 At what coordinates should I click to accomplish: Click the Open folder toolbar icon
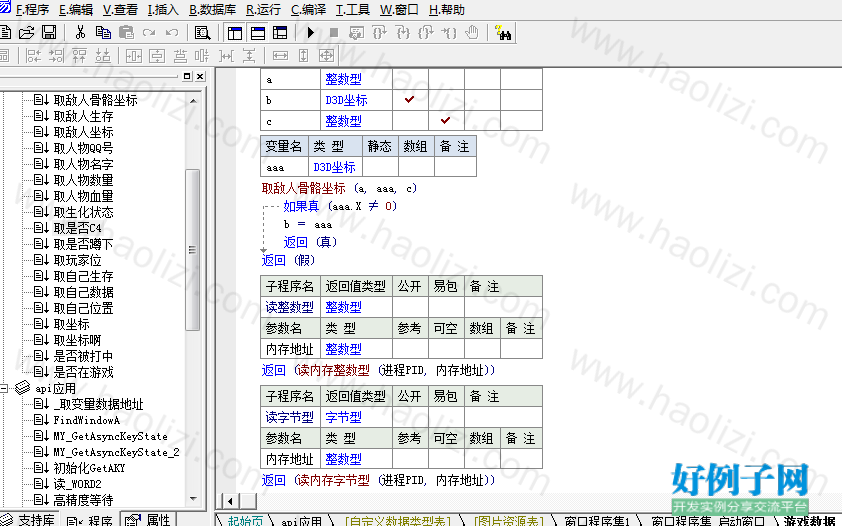tap(26, 33)
